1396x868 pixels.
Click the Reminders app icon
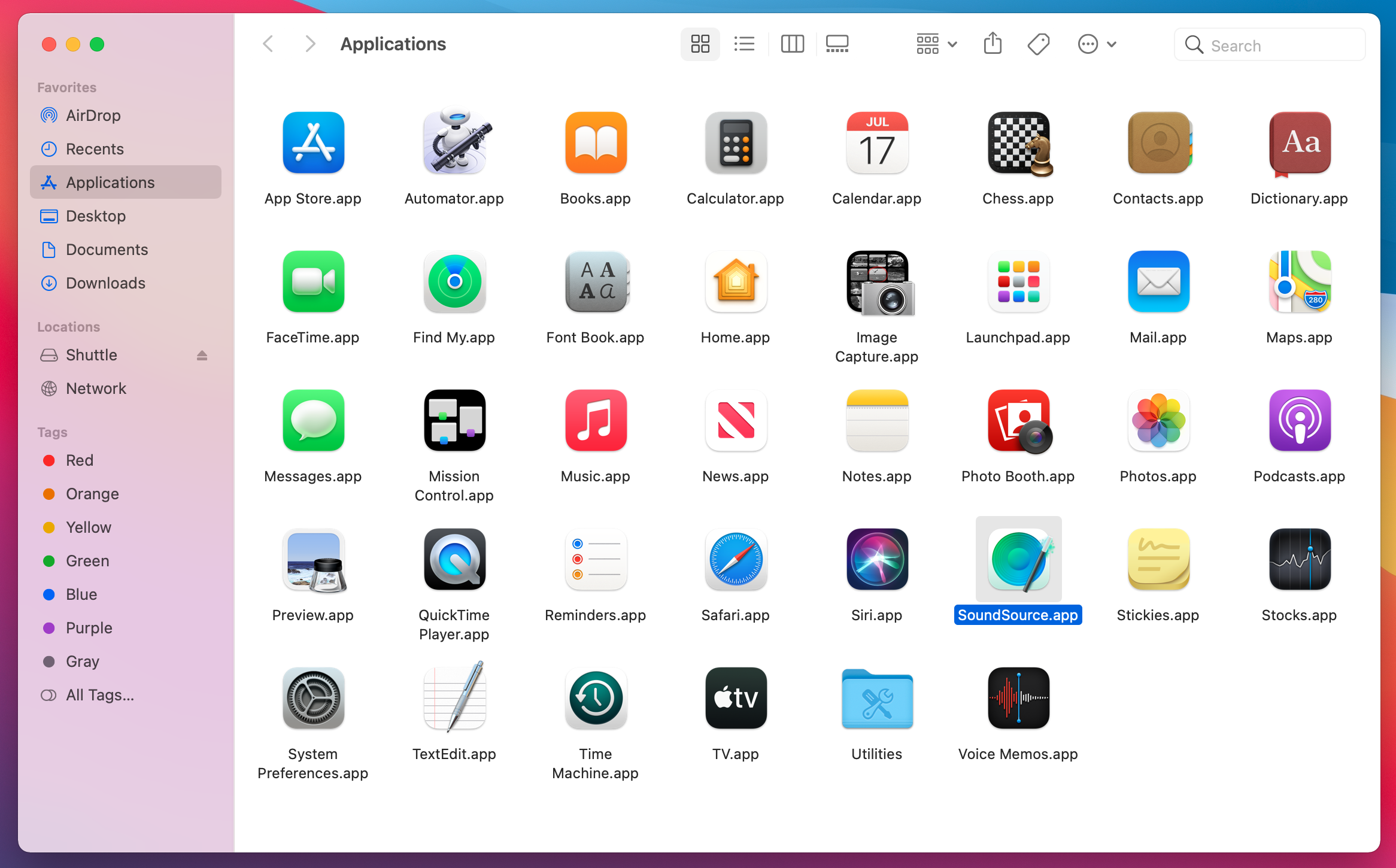pos(596,559)
